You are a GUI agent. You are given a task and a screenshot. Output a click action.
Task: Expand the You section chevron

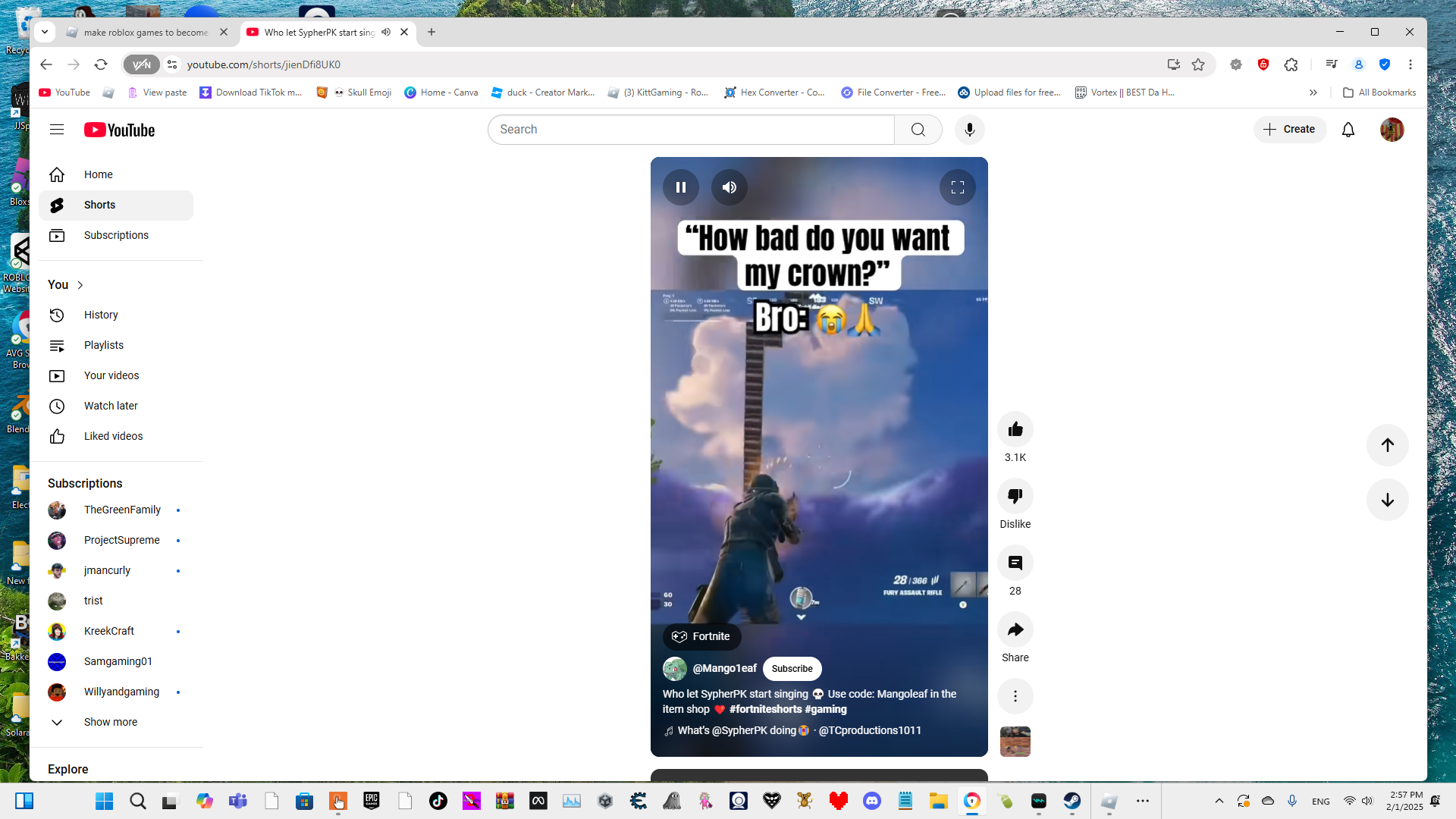coord(80,285)
